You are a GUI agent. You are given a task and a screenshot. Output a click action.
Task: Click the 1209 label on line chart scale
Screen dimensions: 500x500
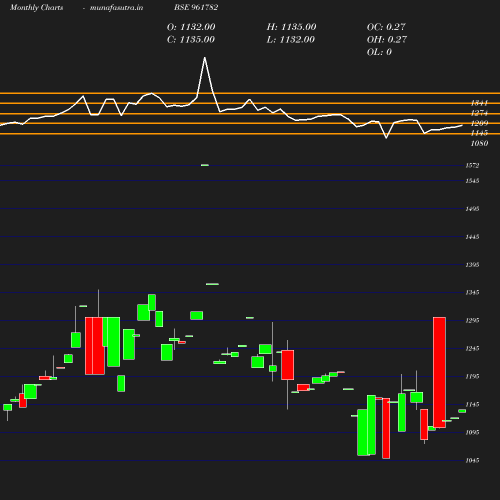479,123
